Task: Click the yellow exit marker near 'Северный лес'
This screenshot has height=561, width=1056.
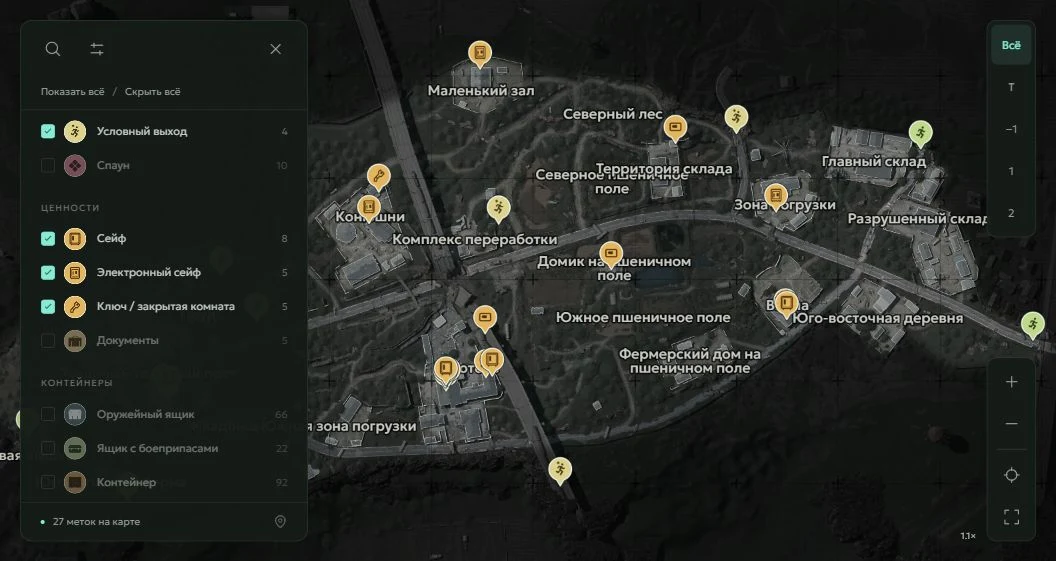Action: 736,117
